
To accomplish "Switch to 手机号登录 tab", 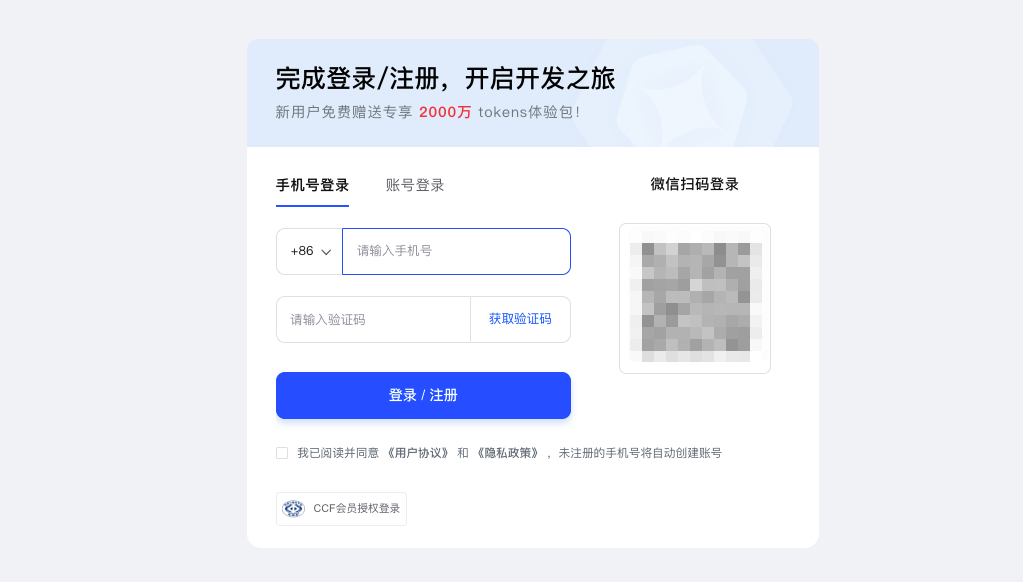I will coord(313,185).
